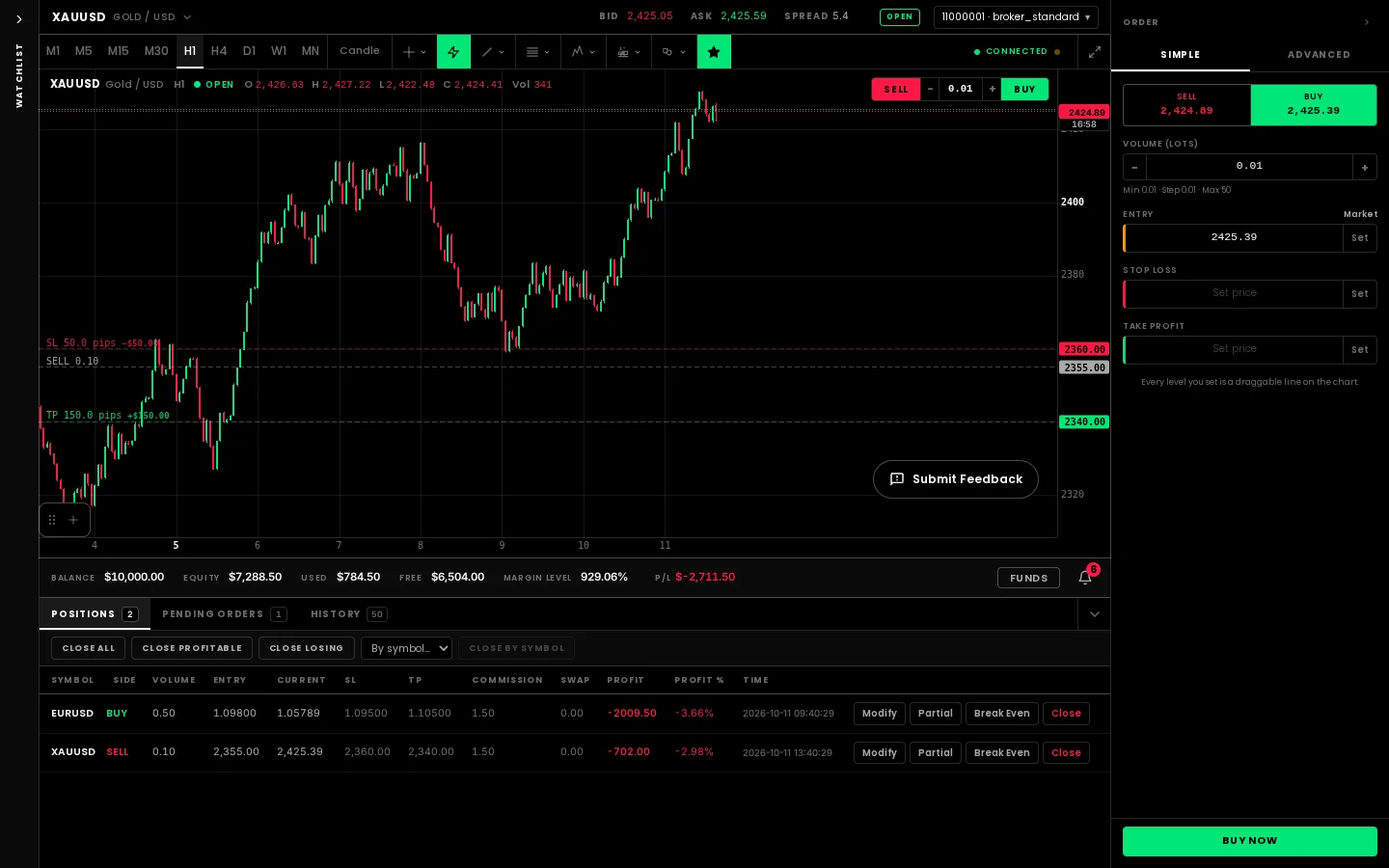Select the Positions tab
Viewport: 1389px width, 868px height.
95,614
